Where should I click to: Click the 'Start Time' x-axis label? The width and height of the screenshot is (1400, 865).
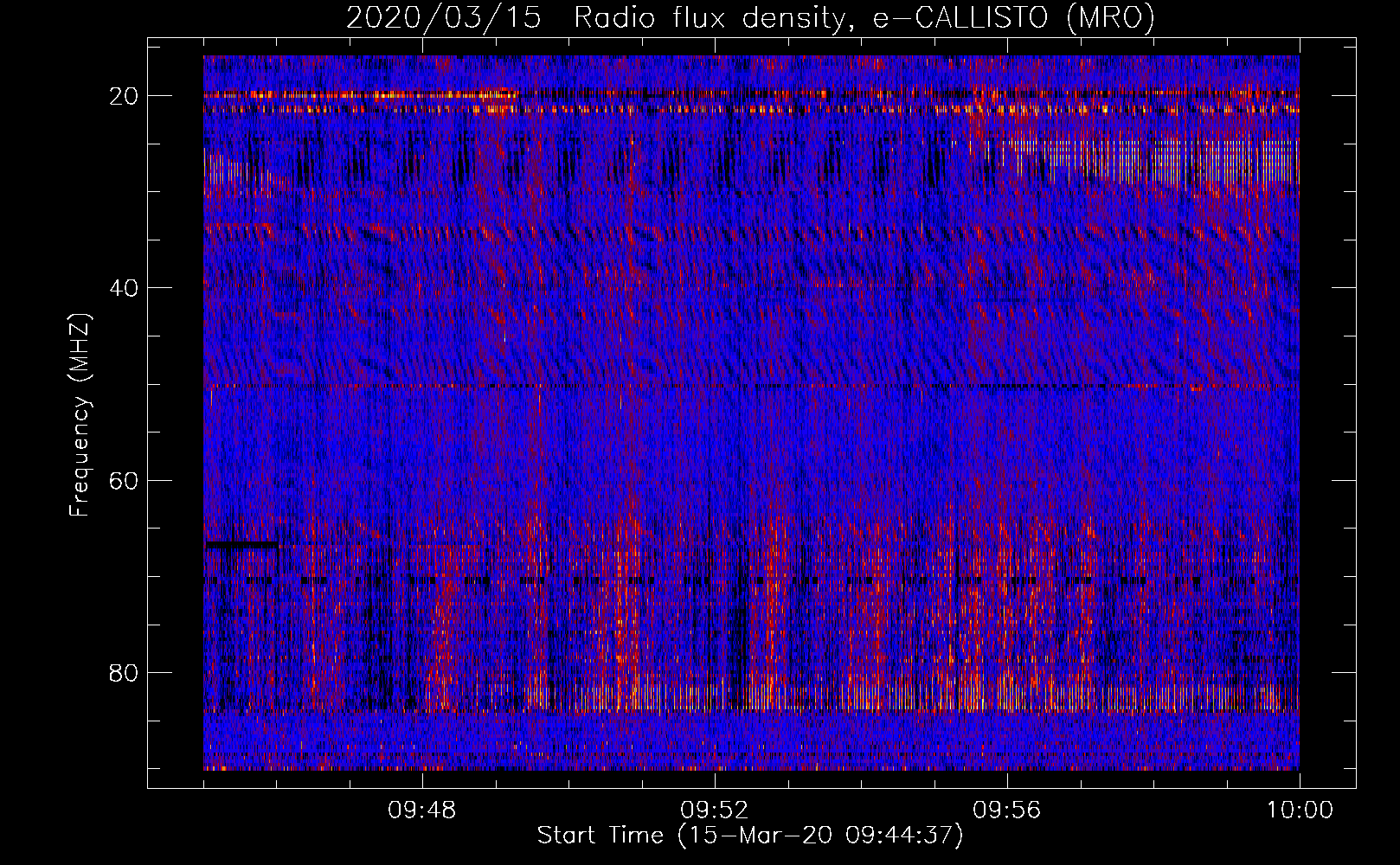[x=750, y=836]
